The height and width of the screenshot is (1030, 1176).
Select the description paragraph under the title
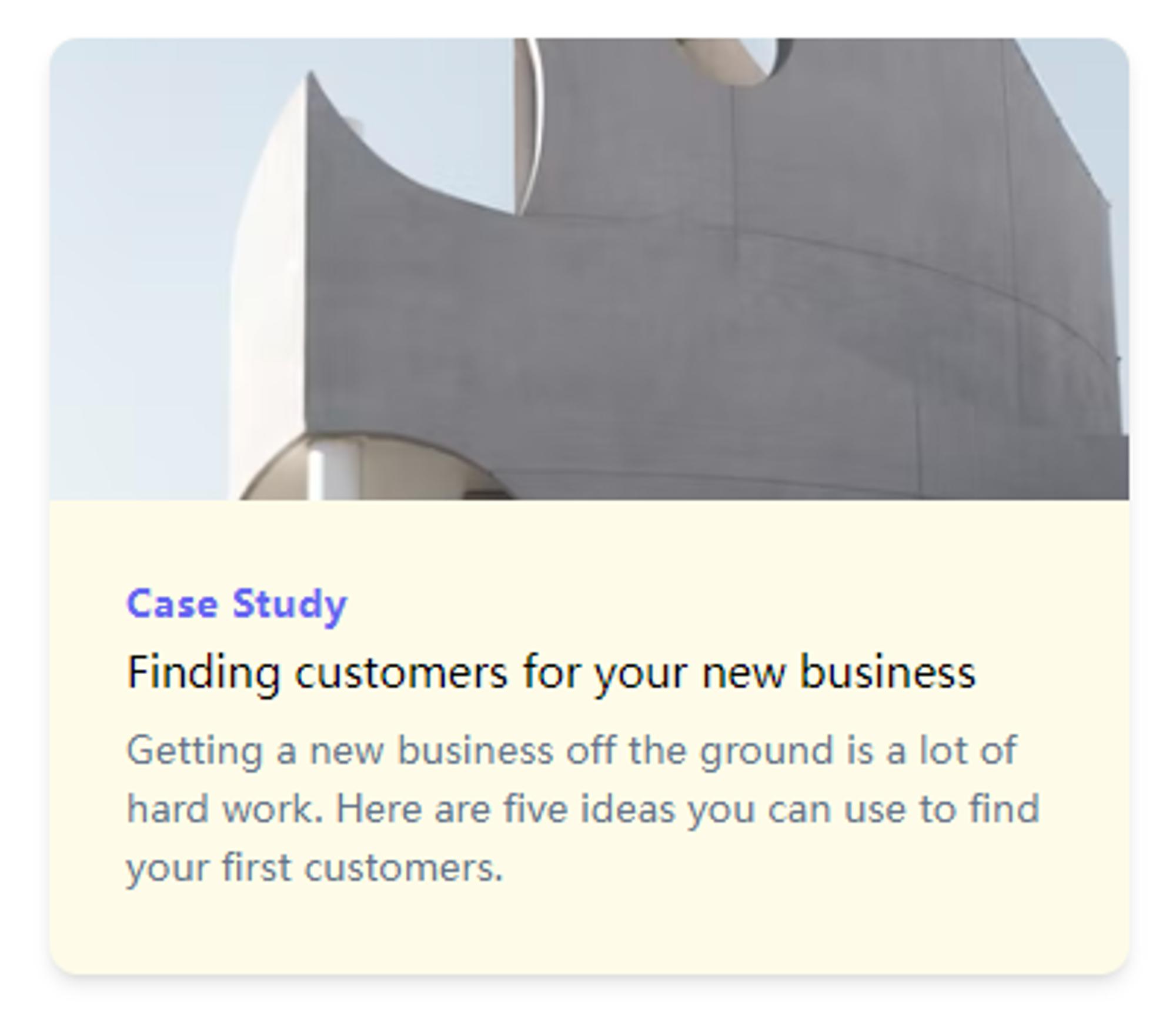click(x=583, y=809)
